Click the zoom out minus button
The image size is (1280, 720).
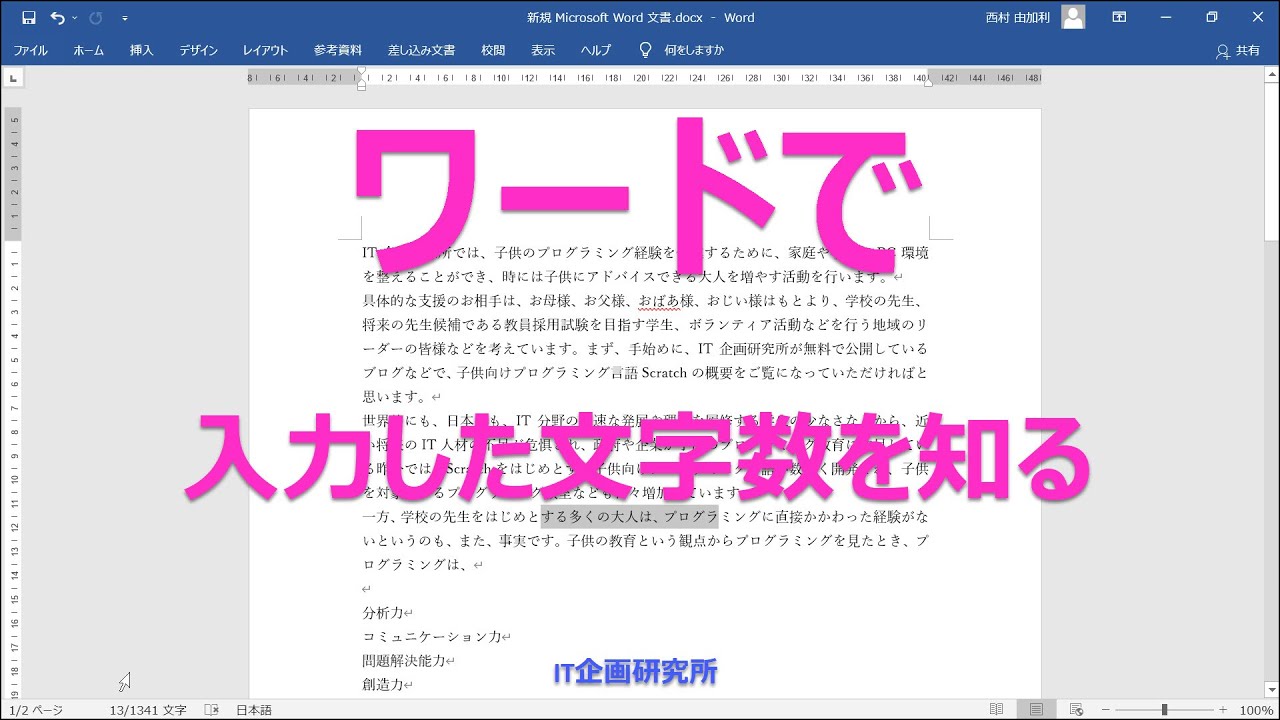point(1104,710)
